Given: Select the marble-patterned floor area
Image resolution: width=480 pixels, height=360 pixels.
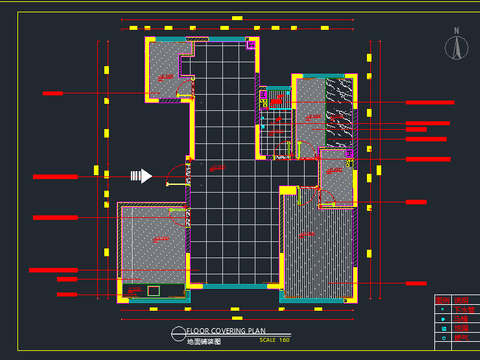Looking at the screenshot, I should point(339,113).
